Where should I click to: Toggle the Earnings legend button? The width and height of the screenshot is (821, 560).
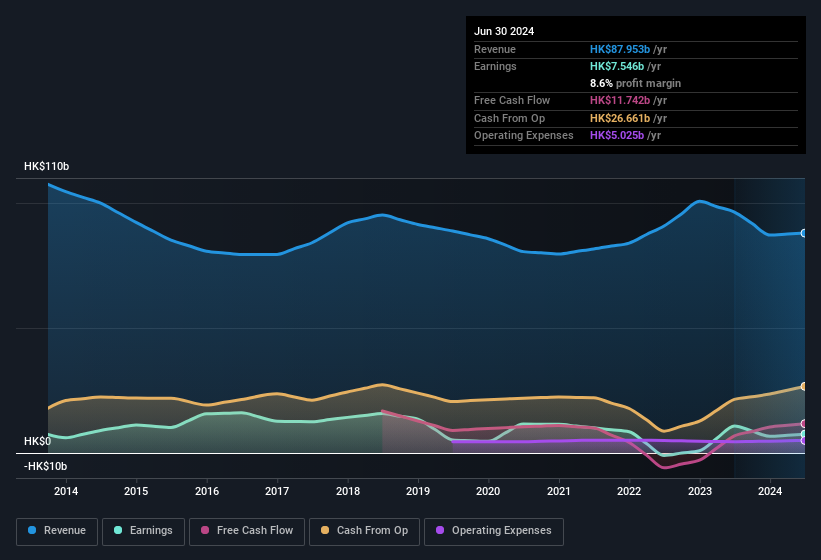(x=143, y=531)
